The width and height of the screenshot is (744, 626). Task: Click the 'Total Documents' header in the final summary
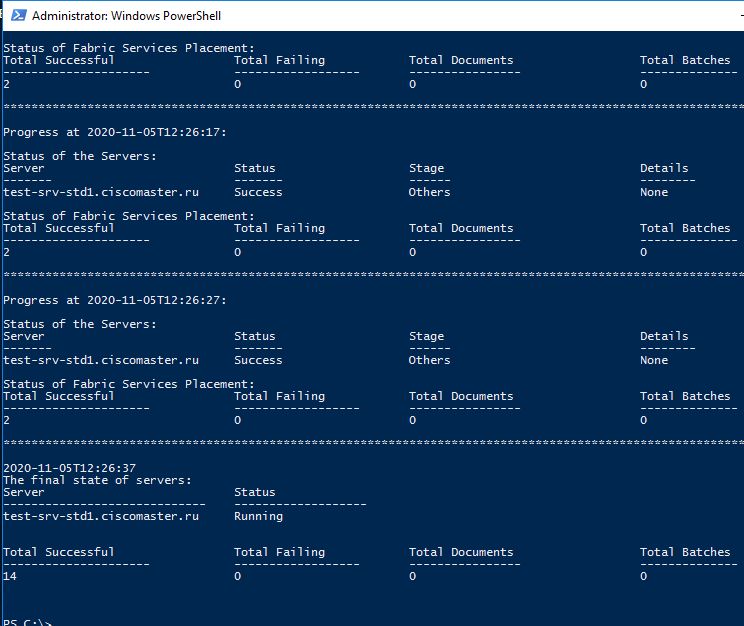tap(461, 552)
